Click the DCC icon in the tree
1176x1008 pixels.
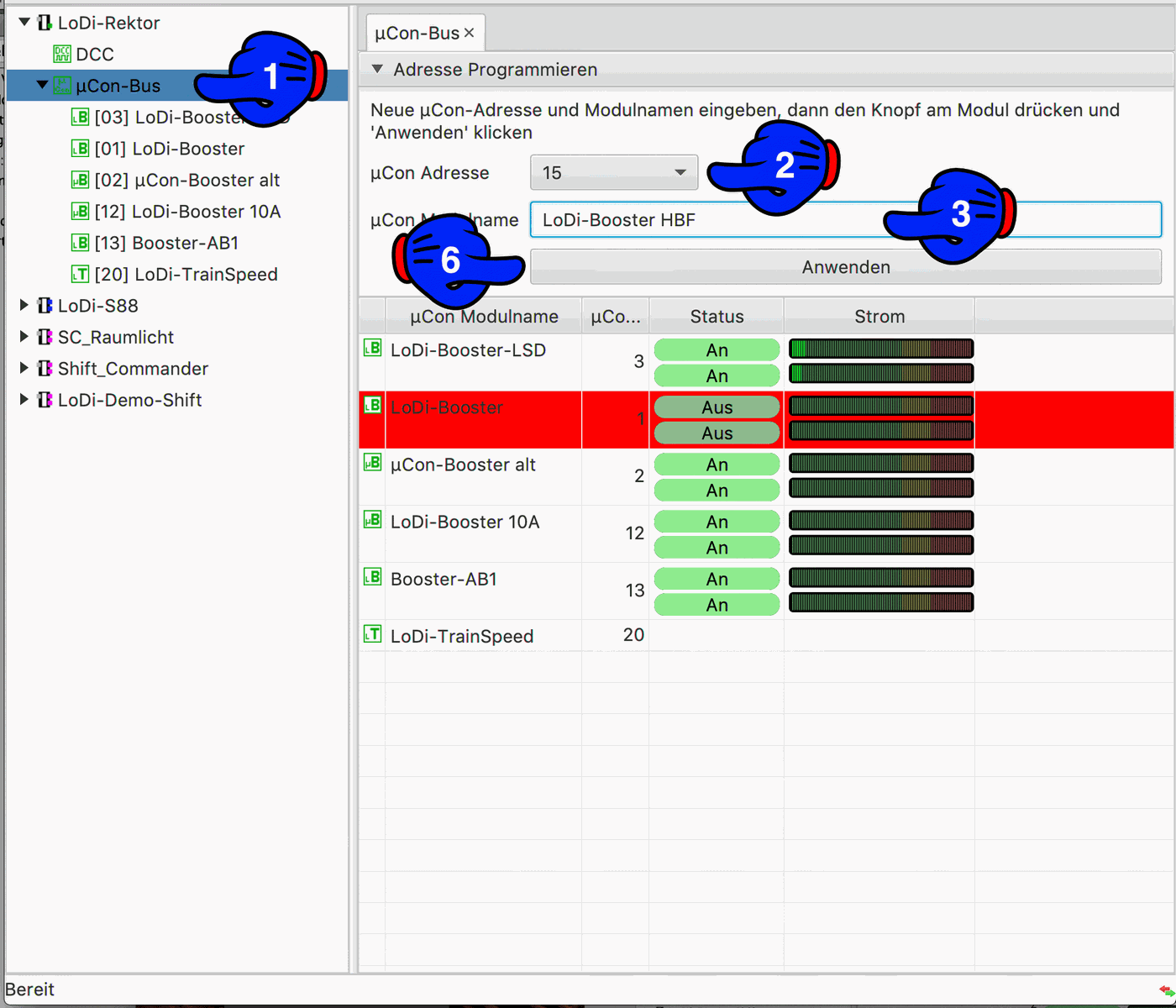pyautogui.click(x=62, y=55)
